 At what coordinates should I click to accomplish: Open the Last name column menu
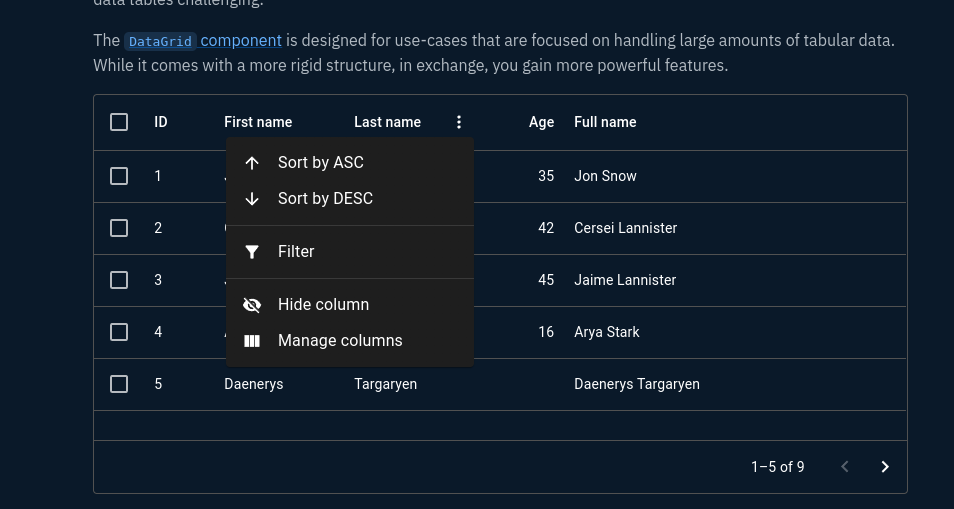click(459, 122)
